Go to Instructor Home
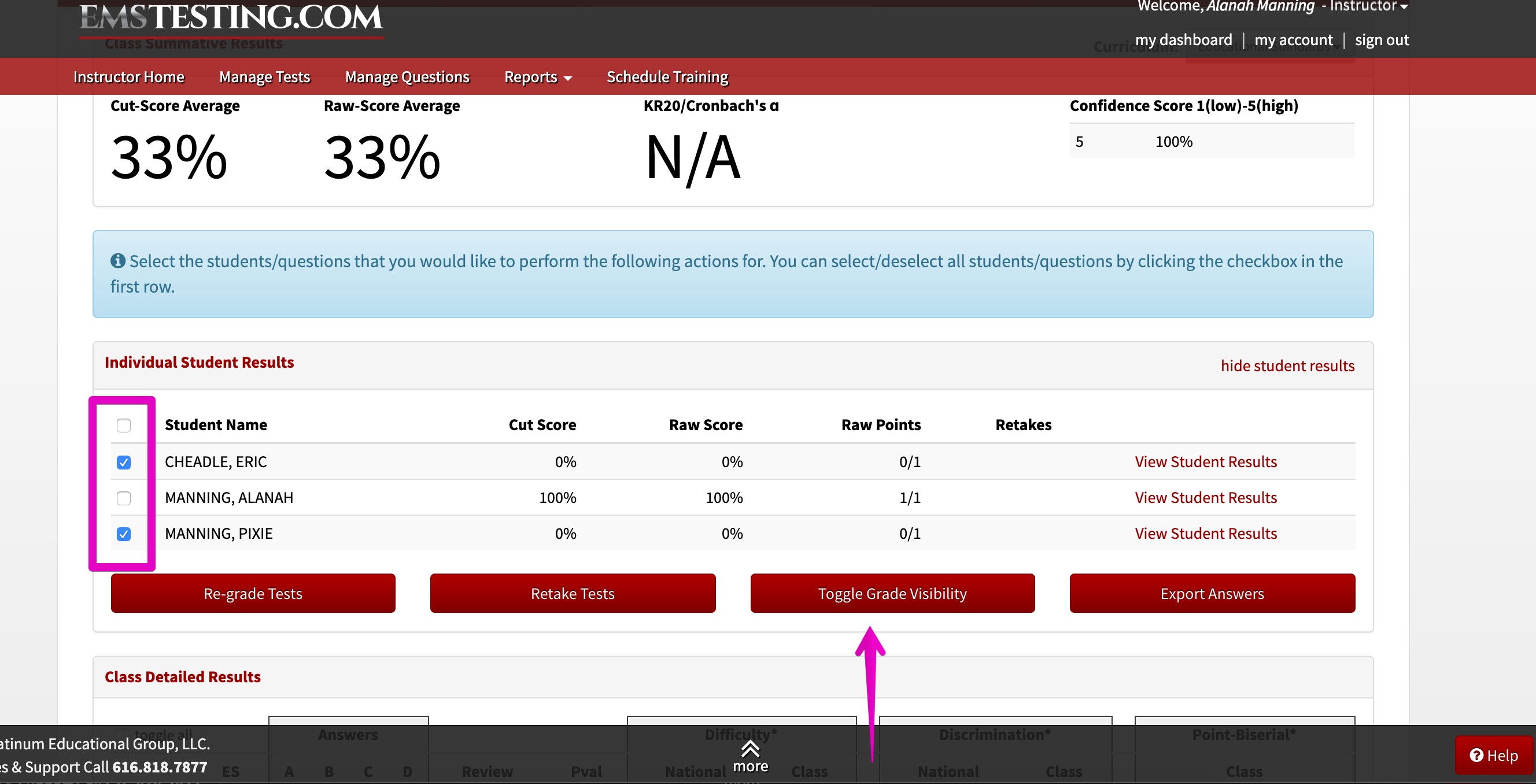This screenshot has height=784, width=1536. click(x=129, y=77)
